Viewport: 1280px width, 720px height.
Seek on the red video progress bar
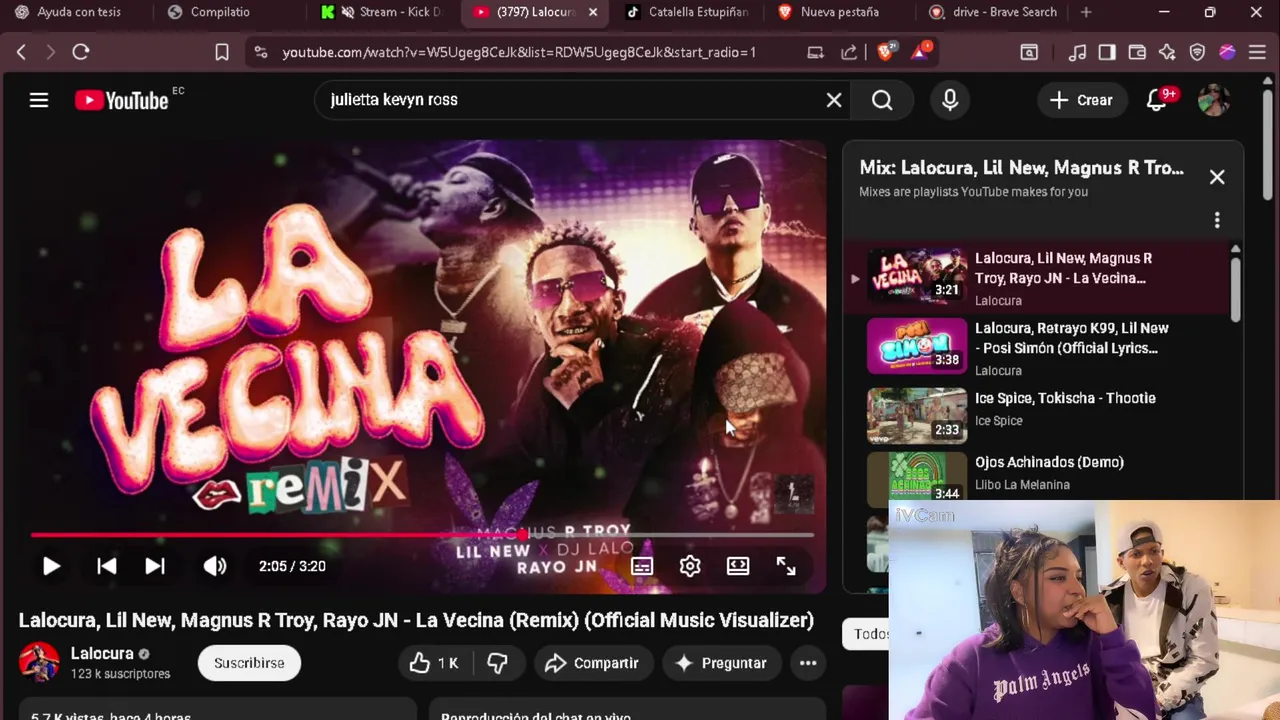tap(422, 535)
